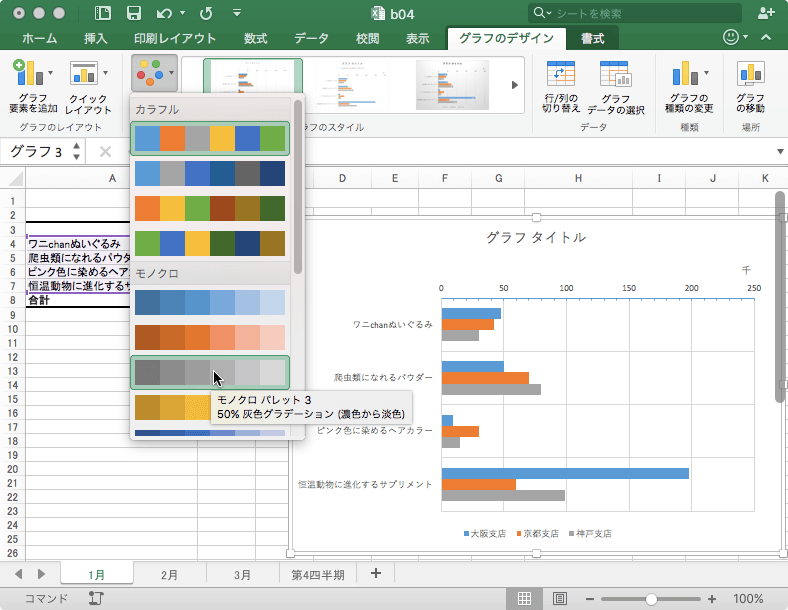The height and width of the screenshot is (610, 788).
Task: Open the Undo history dropdown arrow
Action: click(182, 14)
